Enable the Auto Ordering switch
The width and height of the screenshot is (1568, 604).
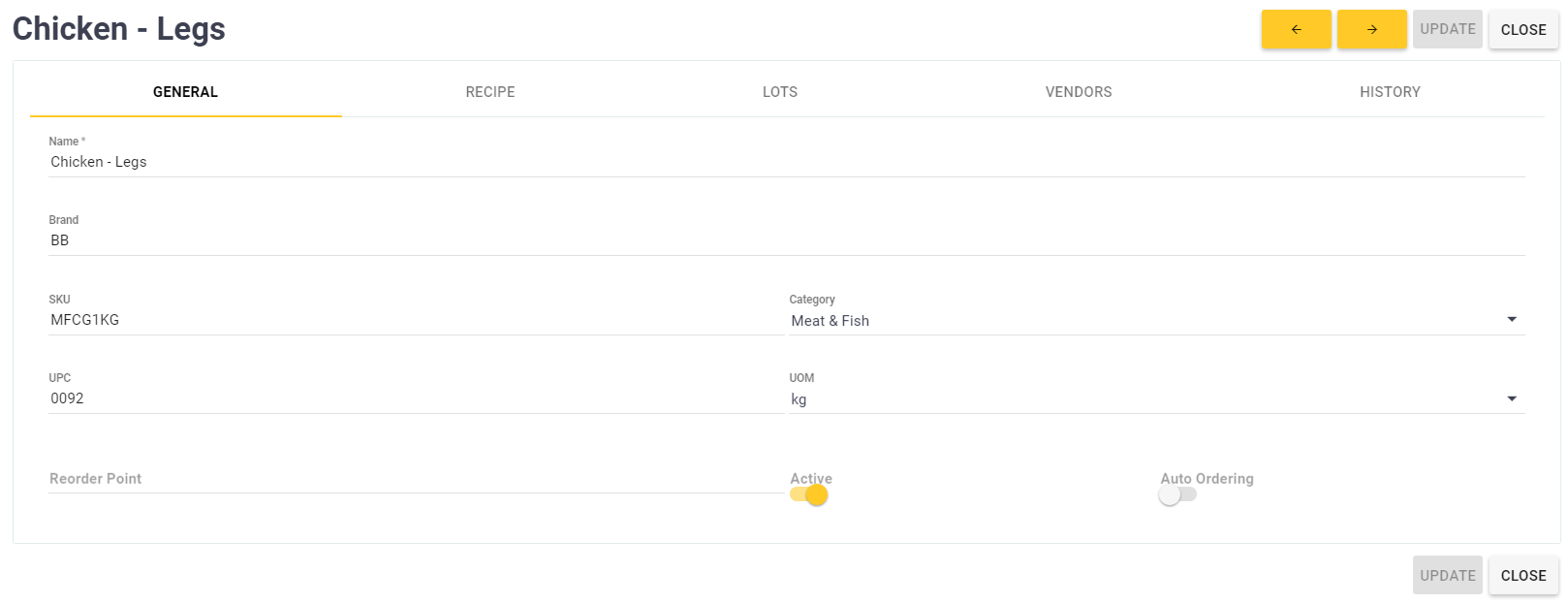pyautogui.click(x=1177, y=494)
